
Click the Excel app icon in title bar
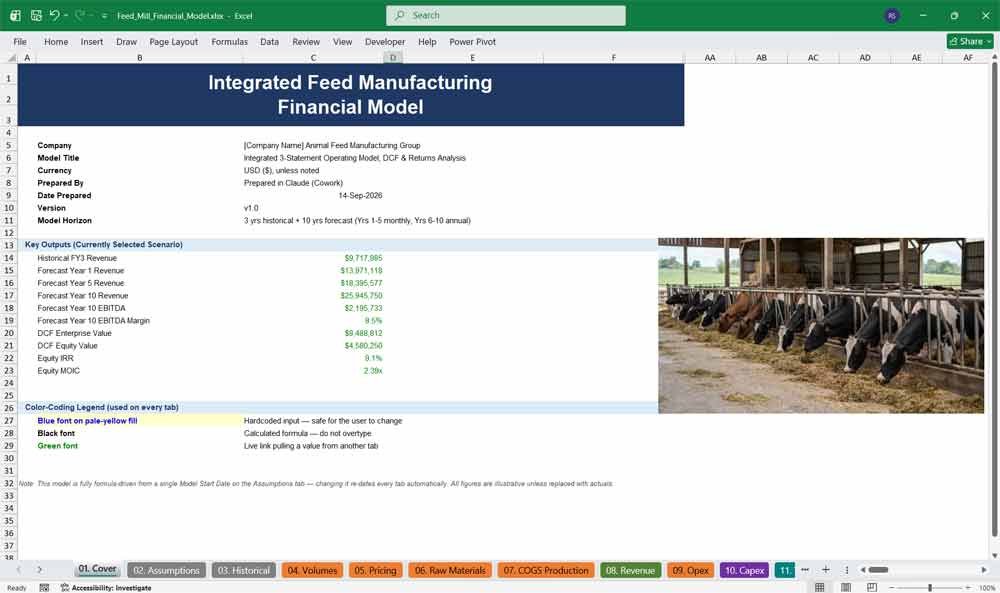pyautogui.click(x=15, y=15)
